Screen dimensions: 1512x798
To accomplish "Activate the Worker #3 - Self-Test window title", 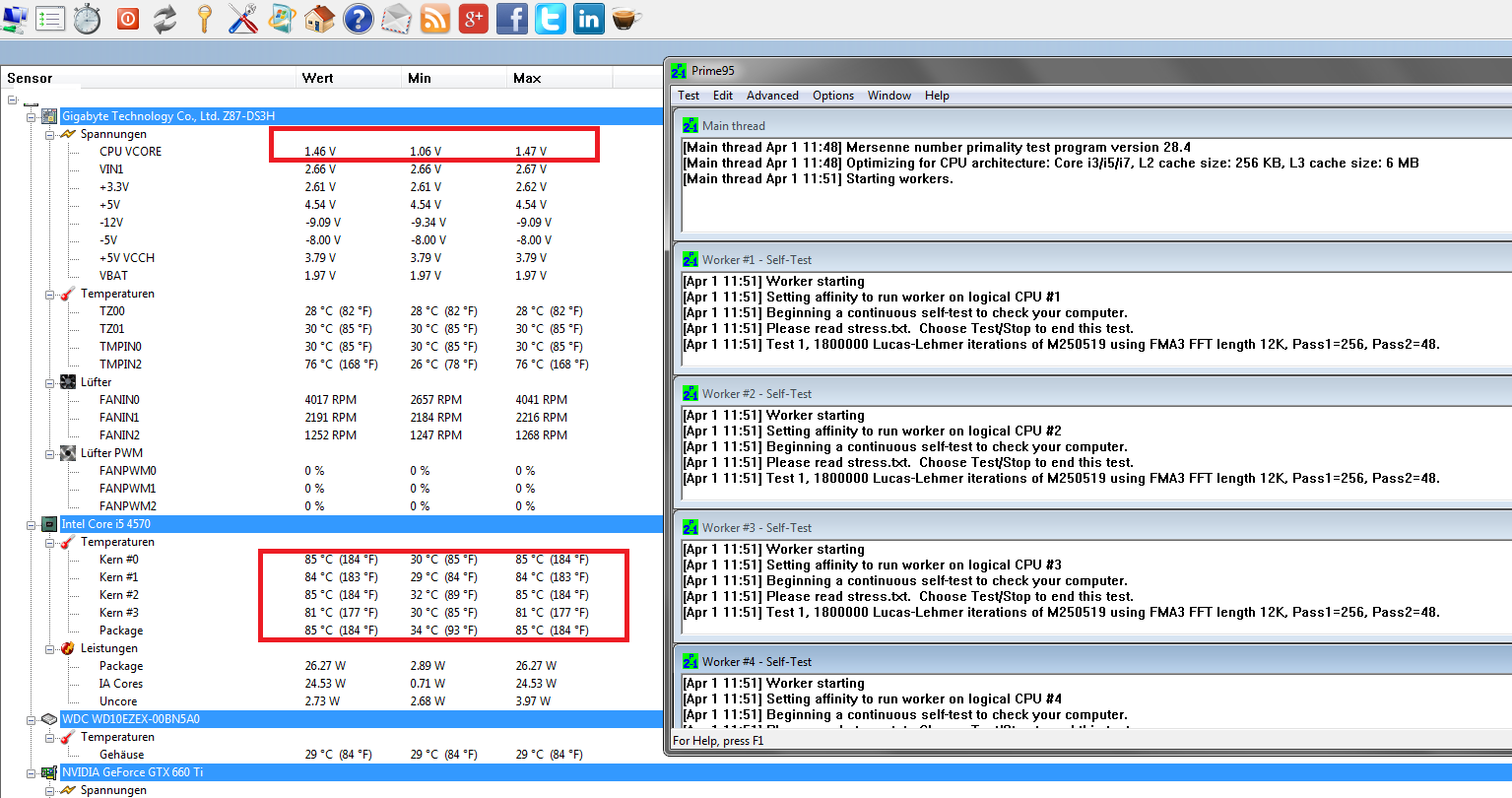I will (x=757, y=528).
